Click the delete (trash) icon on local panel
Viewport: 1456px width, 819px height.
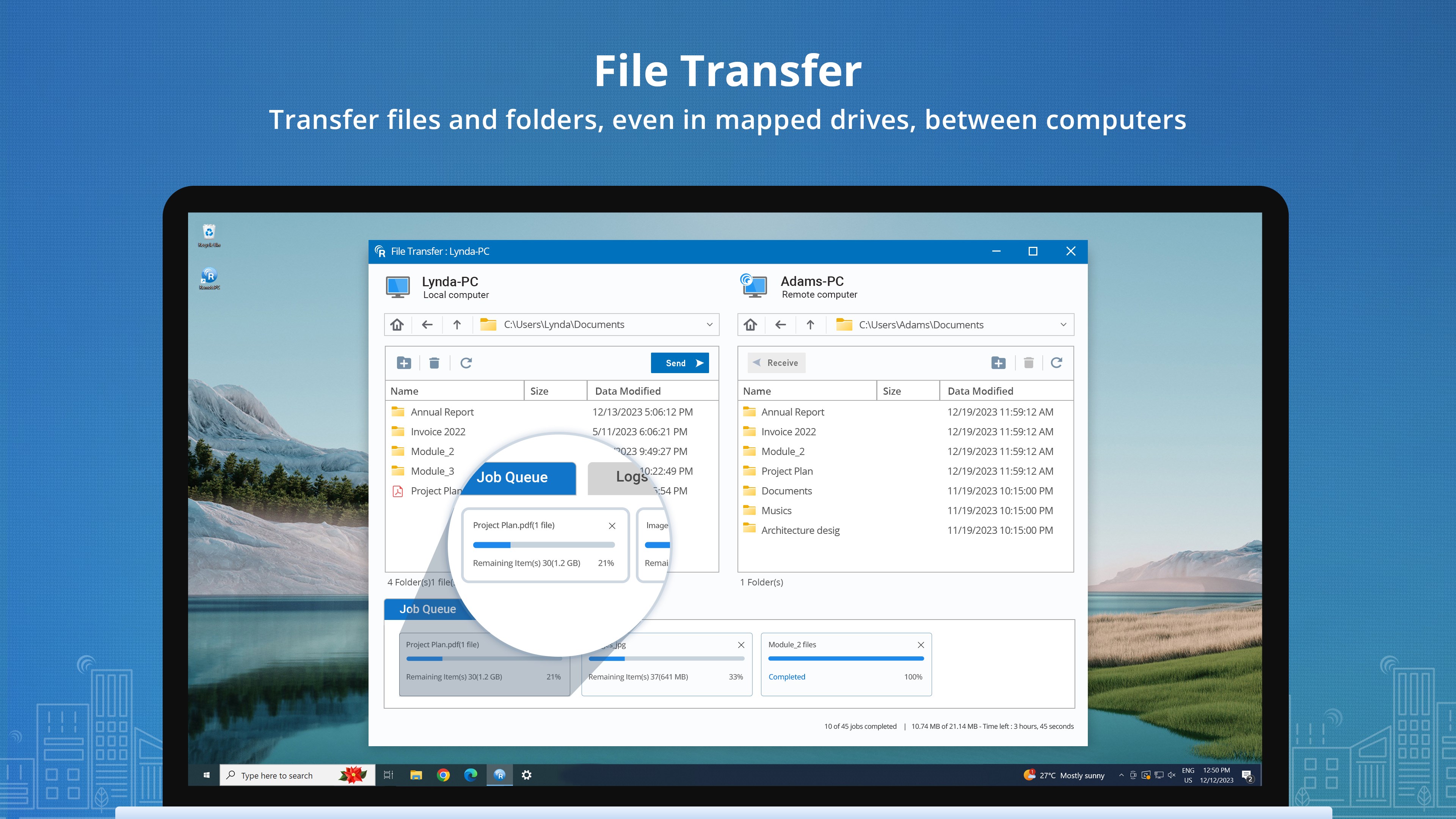tap(434, 362)
